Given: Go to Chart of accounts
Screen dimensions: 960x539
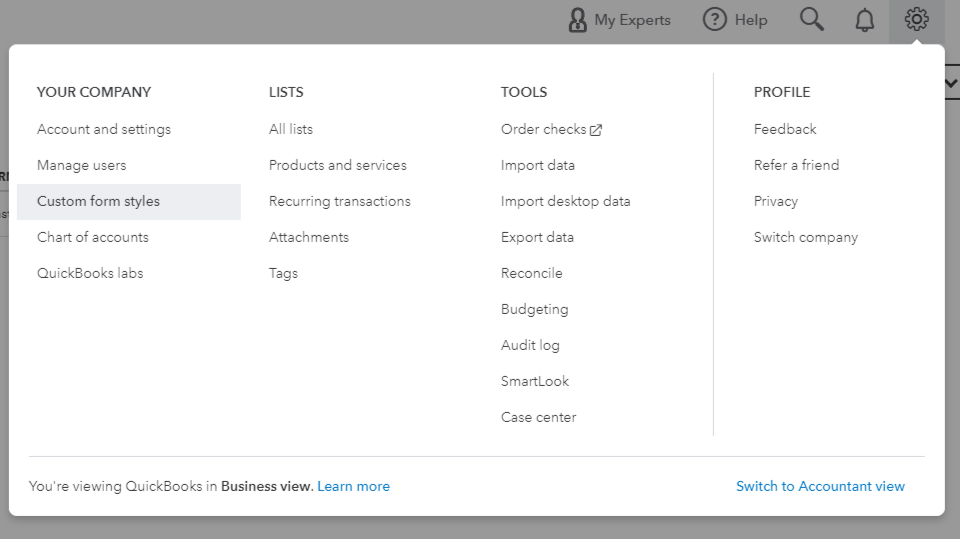Looking at the screenshot, I should pyautogui.click(x=93, y=237).
